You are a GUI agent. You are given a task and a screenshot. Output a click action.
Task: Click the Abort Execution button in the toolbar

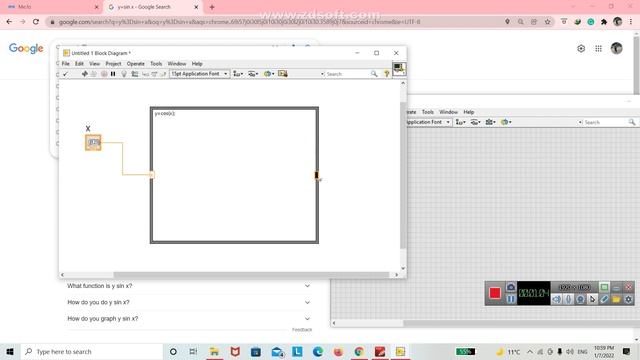(104, 74)
